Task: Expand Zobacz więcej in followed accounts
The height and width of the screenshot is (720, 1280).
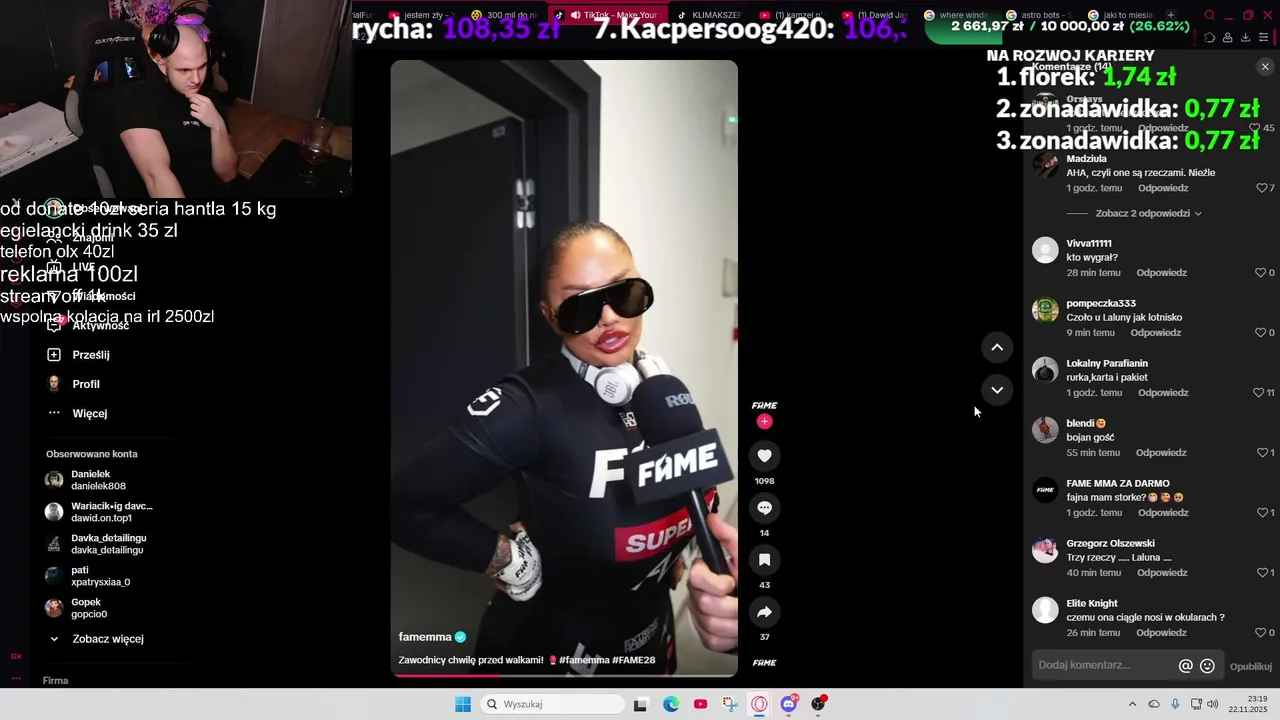Action: tap(108, 639)
